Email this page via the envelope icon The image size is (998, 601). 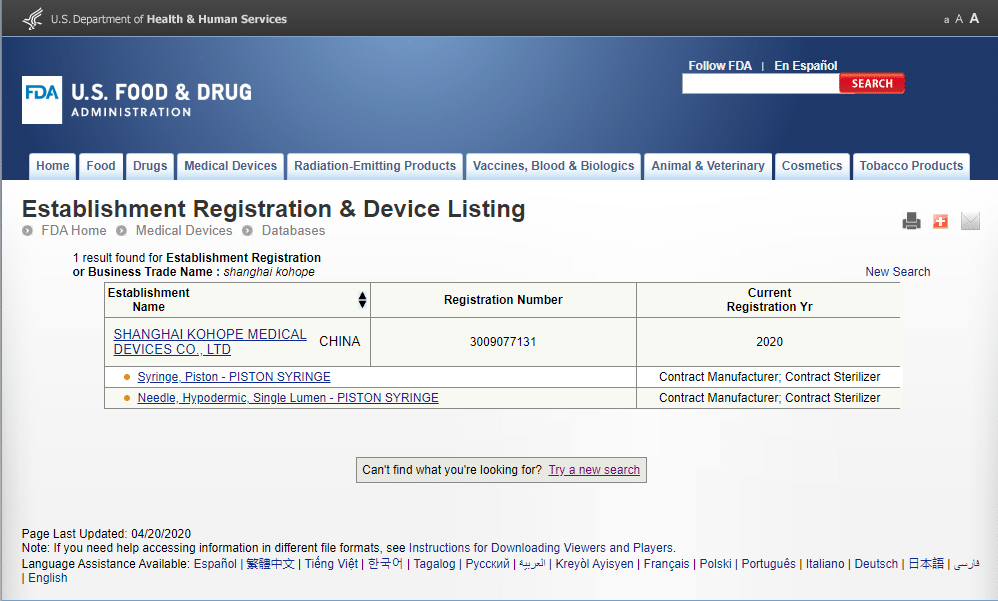click(970, 221)
